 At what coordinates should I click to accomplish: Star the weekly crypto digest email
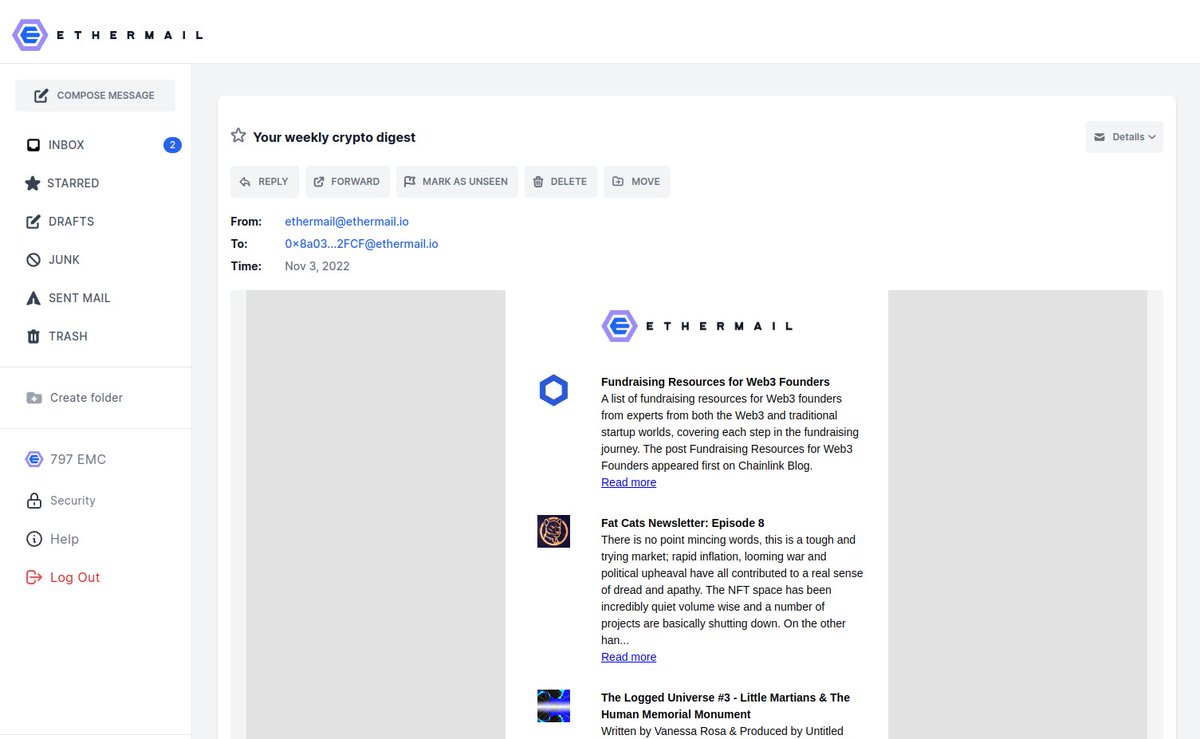(x=238, y=133)
